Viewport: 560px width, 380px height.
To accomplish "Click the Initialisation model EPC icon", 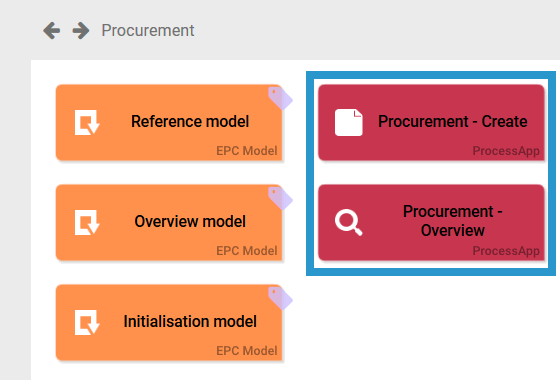I will point(87,322).
